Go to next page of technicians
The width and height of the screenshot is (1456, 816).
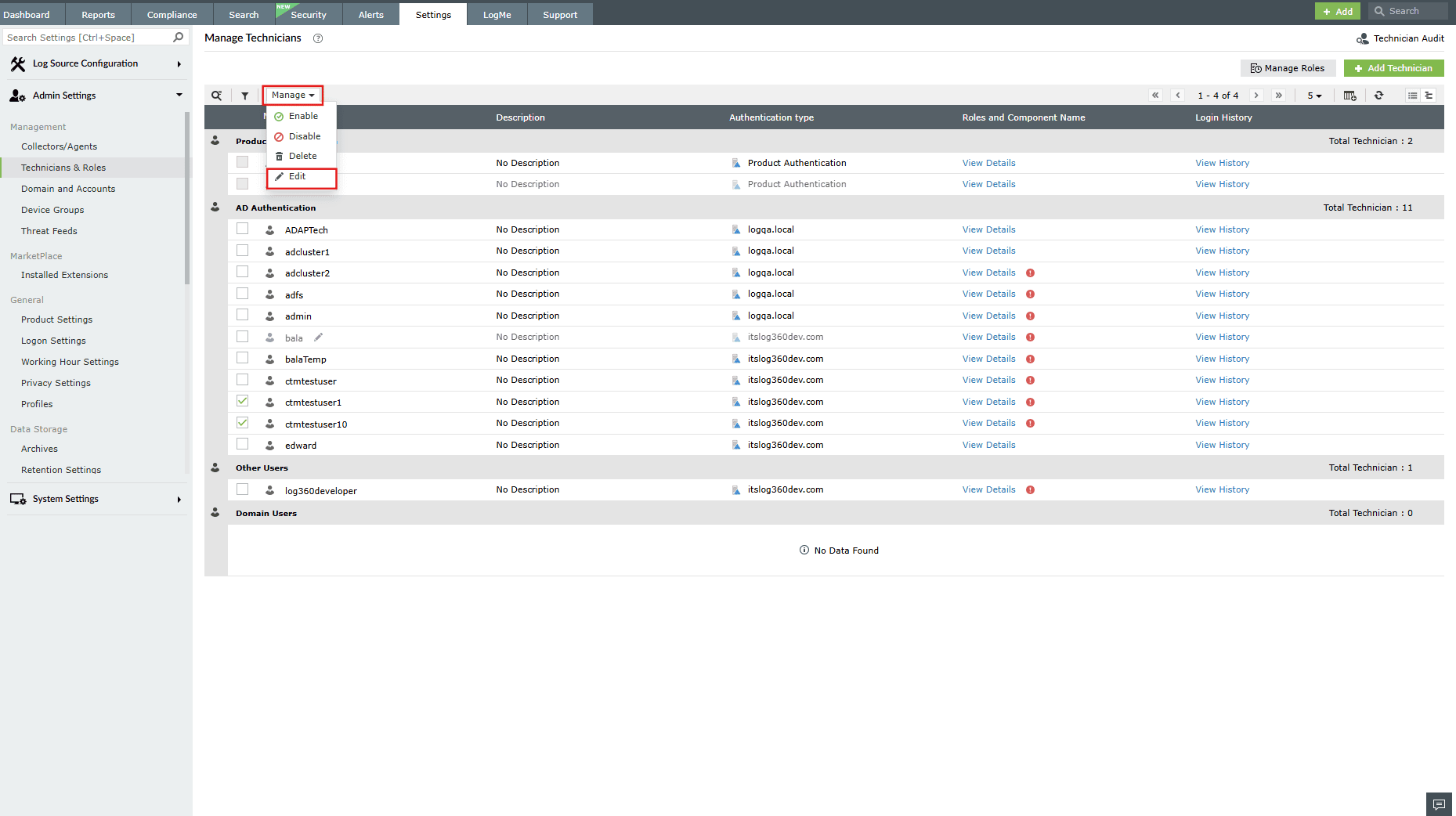[x=1256, y=96]
